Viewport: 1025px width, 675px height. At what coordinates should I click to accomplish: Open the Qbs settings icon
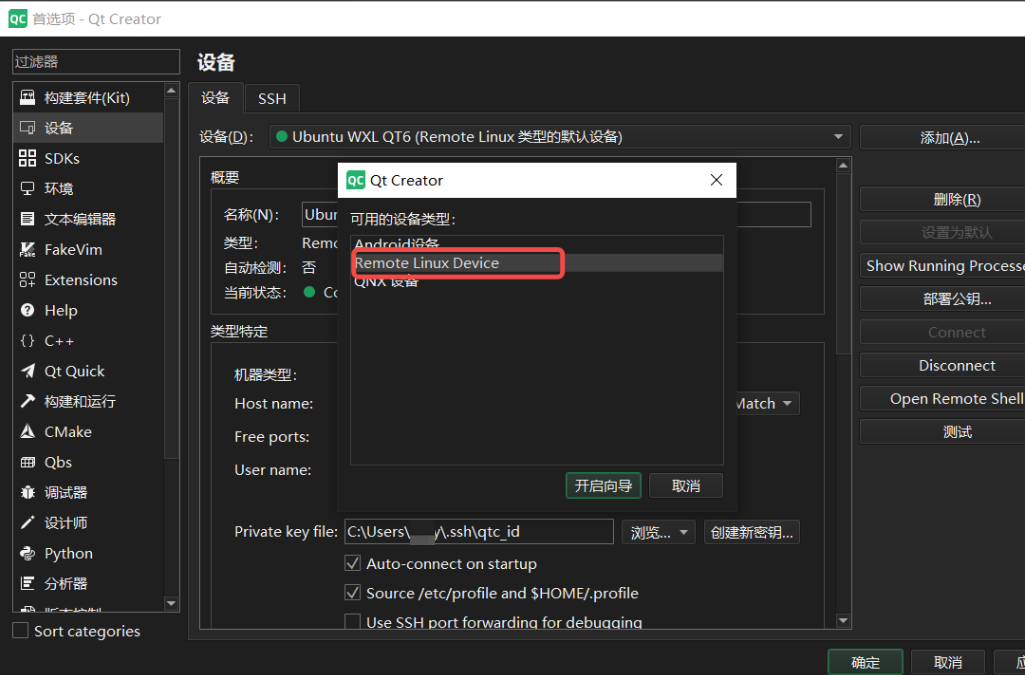click(x=27, y=462)
